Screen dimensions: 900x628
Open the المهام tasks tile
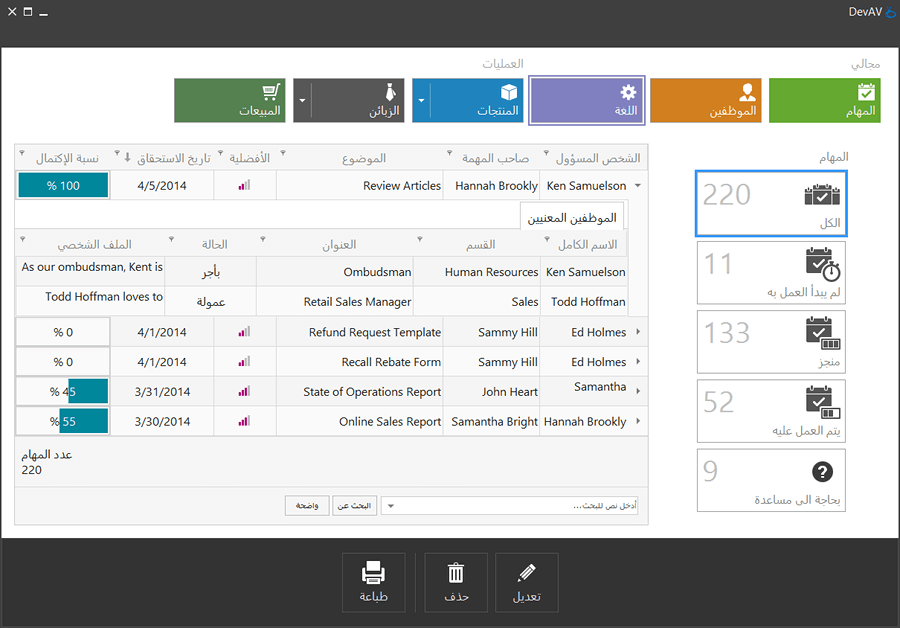(x=825, y=101)
